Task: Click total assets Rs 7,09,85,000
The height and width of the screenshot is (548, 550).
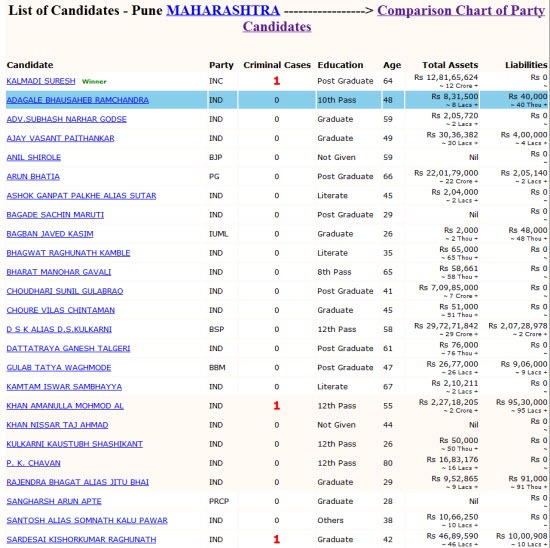Action: coord(449,288)
